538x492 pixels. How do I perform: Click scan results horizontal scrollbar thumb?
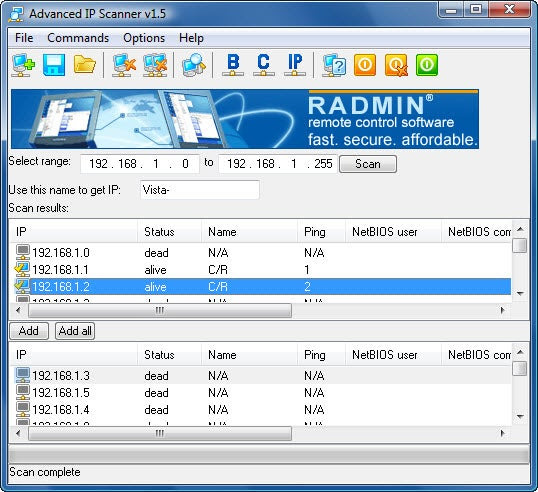(x=160, y=310)
